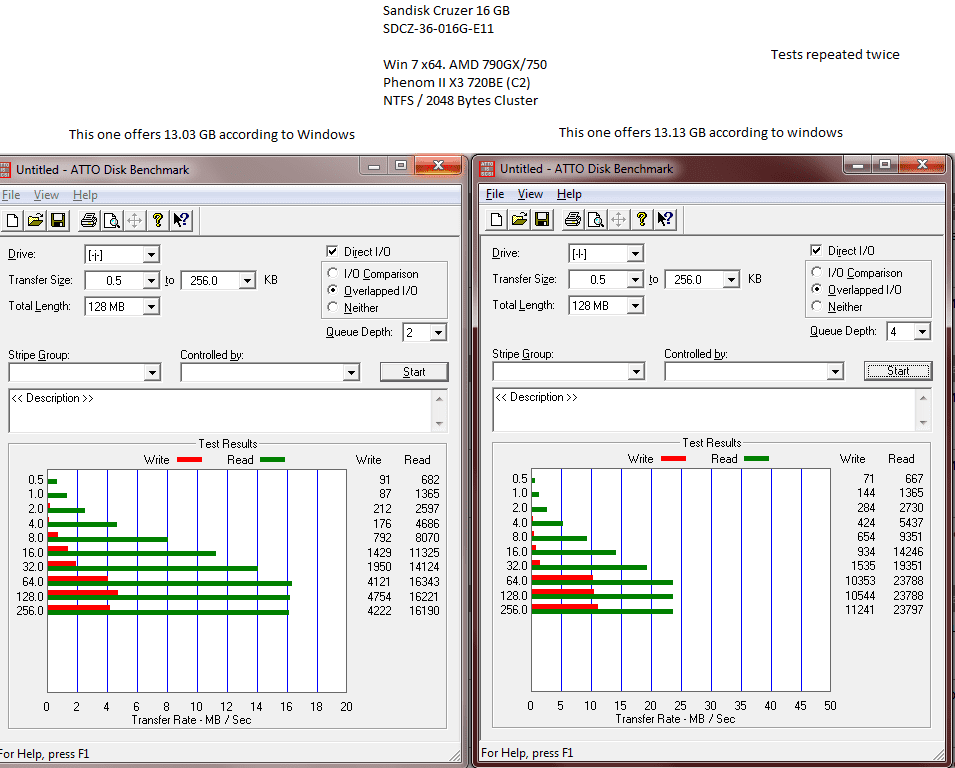Open Transfer Size 0.5 dropdown in left window
This screenshot has width=955, height=768.
point(151,280)
